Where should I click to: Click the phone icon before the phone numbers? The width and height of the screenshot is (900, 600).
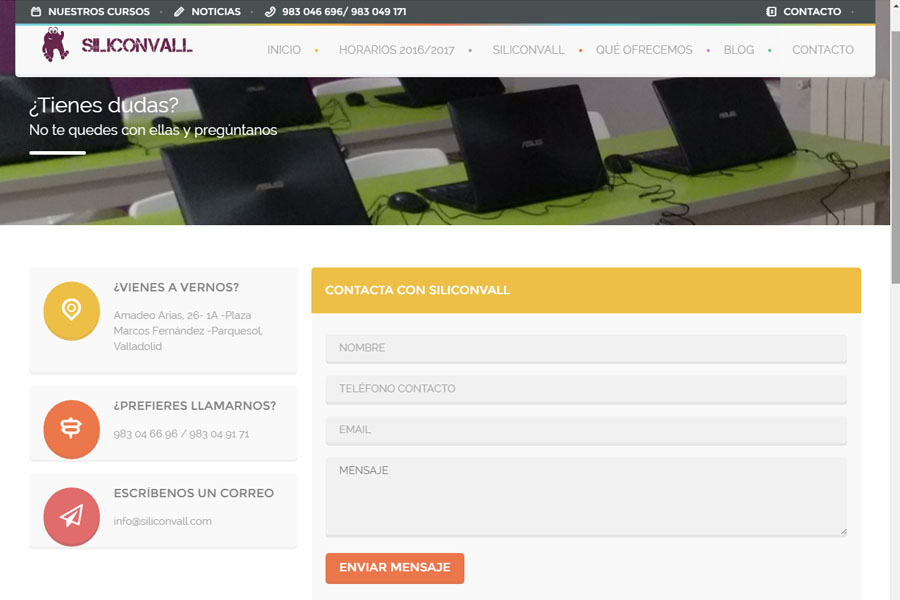click(x=268, y=12)
